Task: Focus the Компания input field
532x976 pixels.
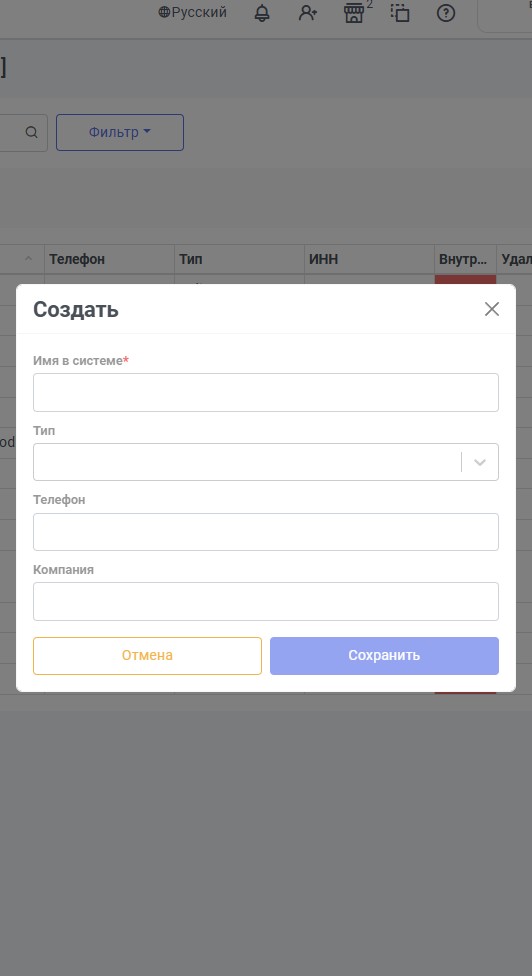Action: [266, 601]
